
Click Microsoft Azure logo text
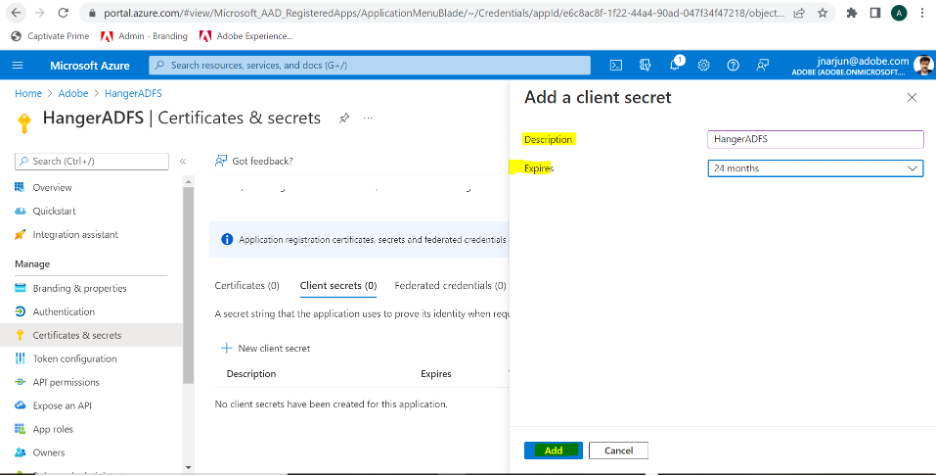click(90, 66)
